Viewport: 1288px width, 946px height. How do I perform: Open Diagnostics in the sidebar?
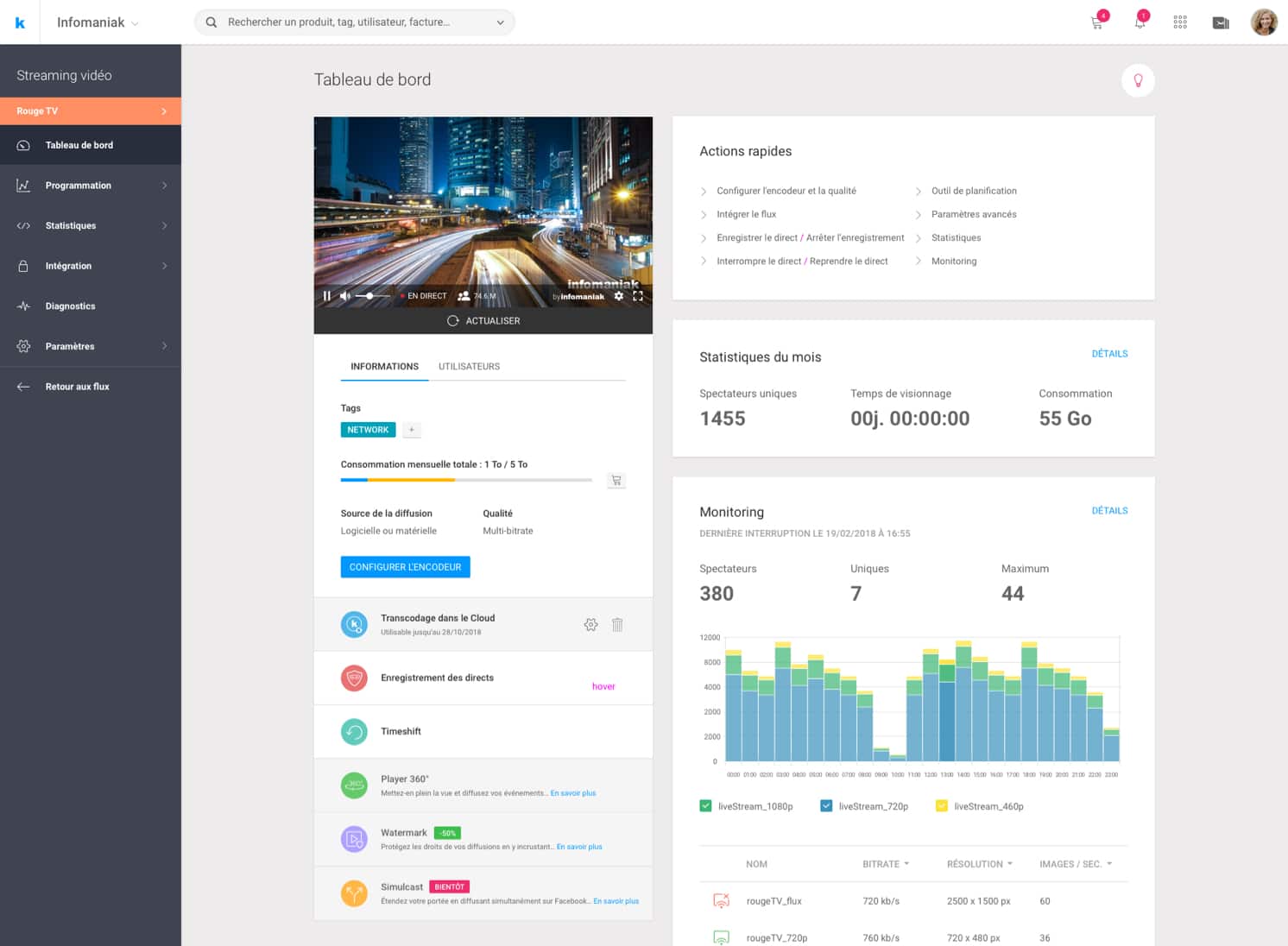[71, 306]
